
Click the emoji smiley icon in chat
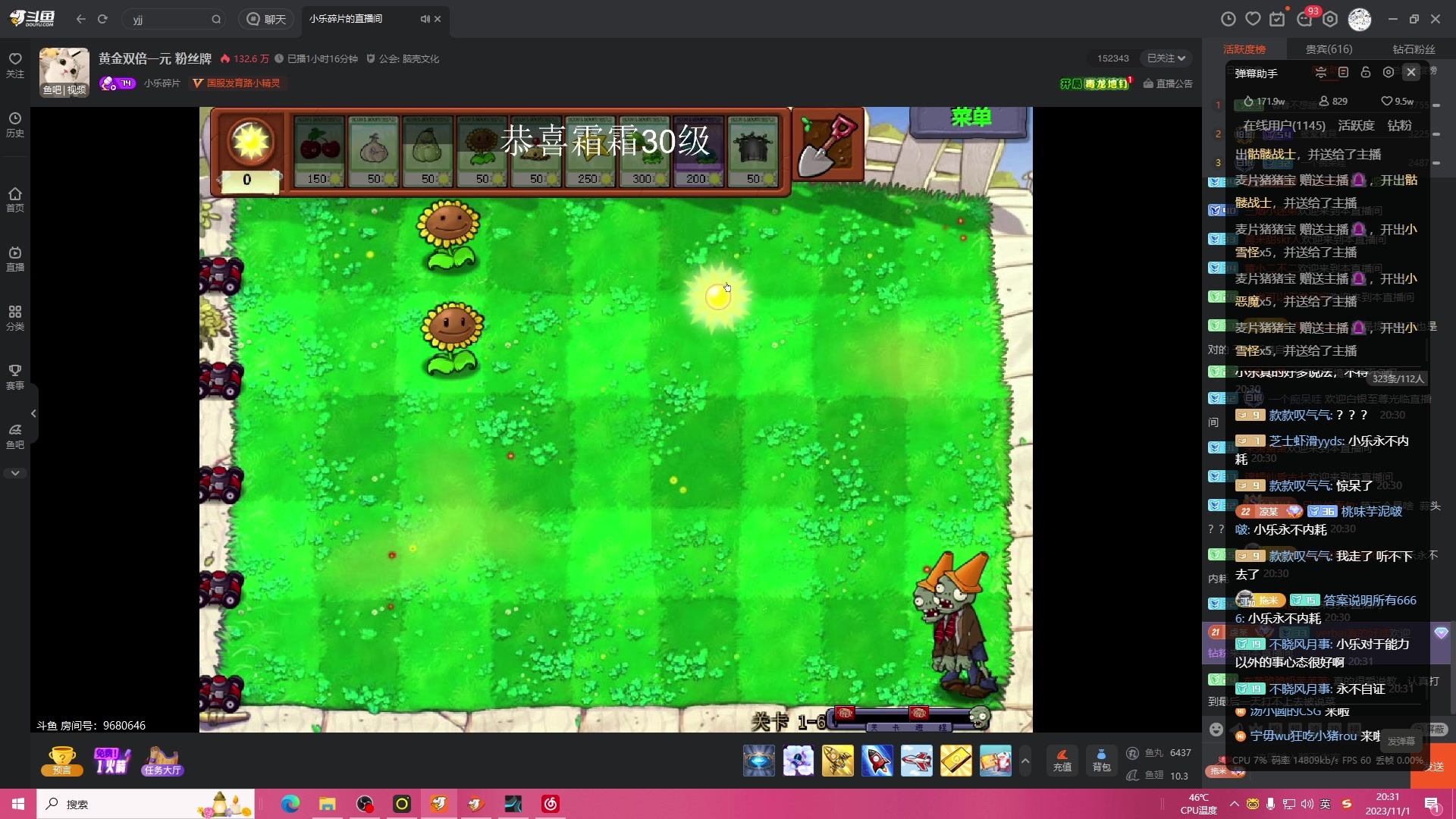[1216, 730]
